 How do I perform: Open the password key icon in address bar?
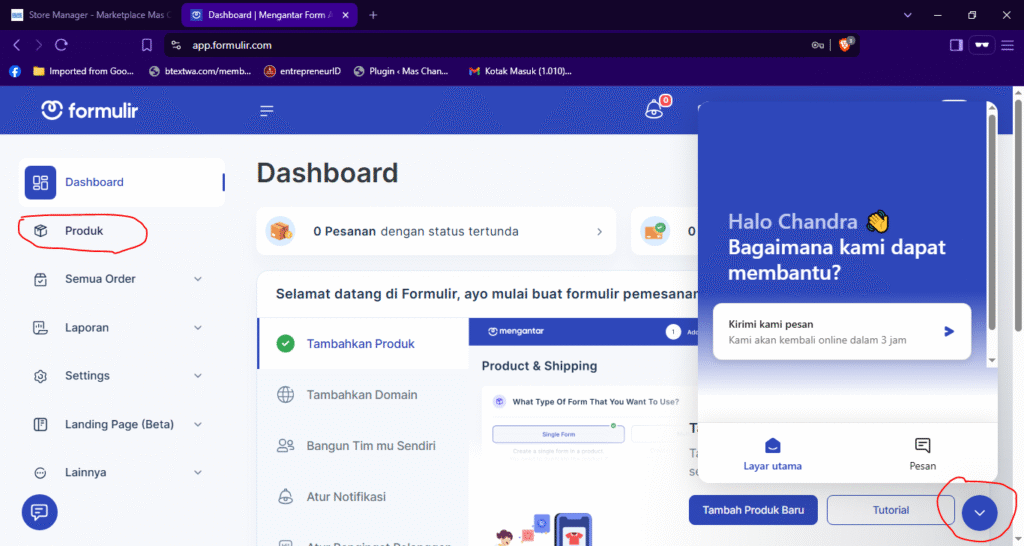pyautogui.click(x=818, y=45)
